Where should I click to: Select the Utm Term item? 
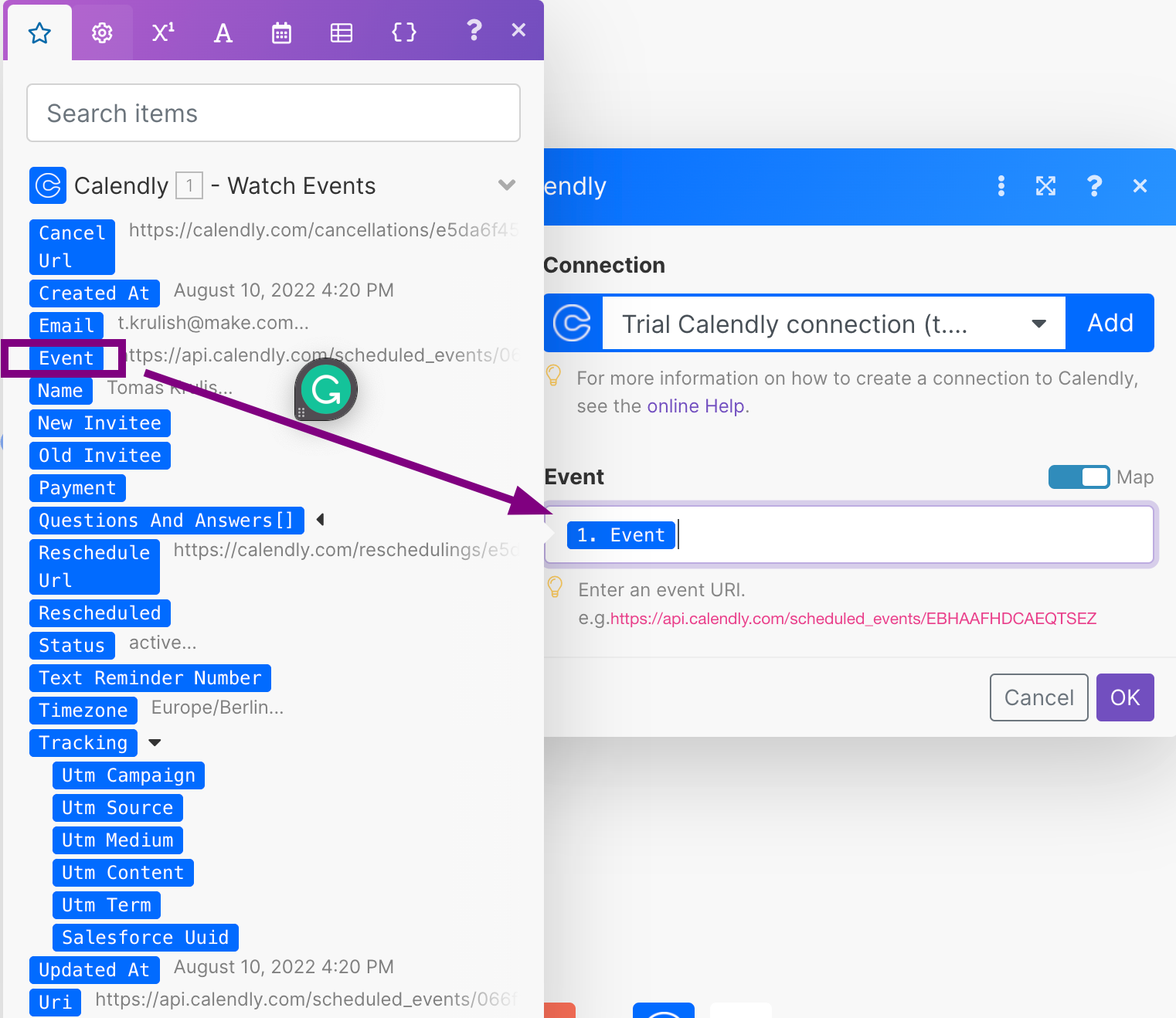(107, 905)
